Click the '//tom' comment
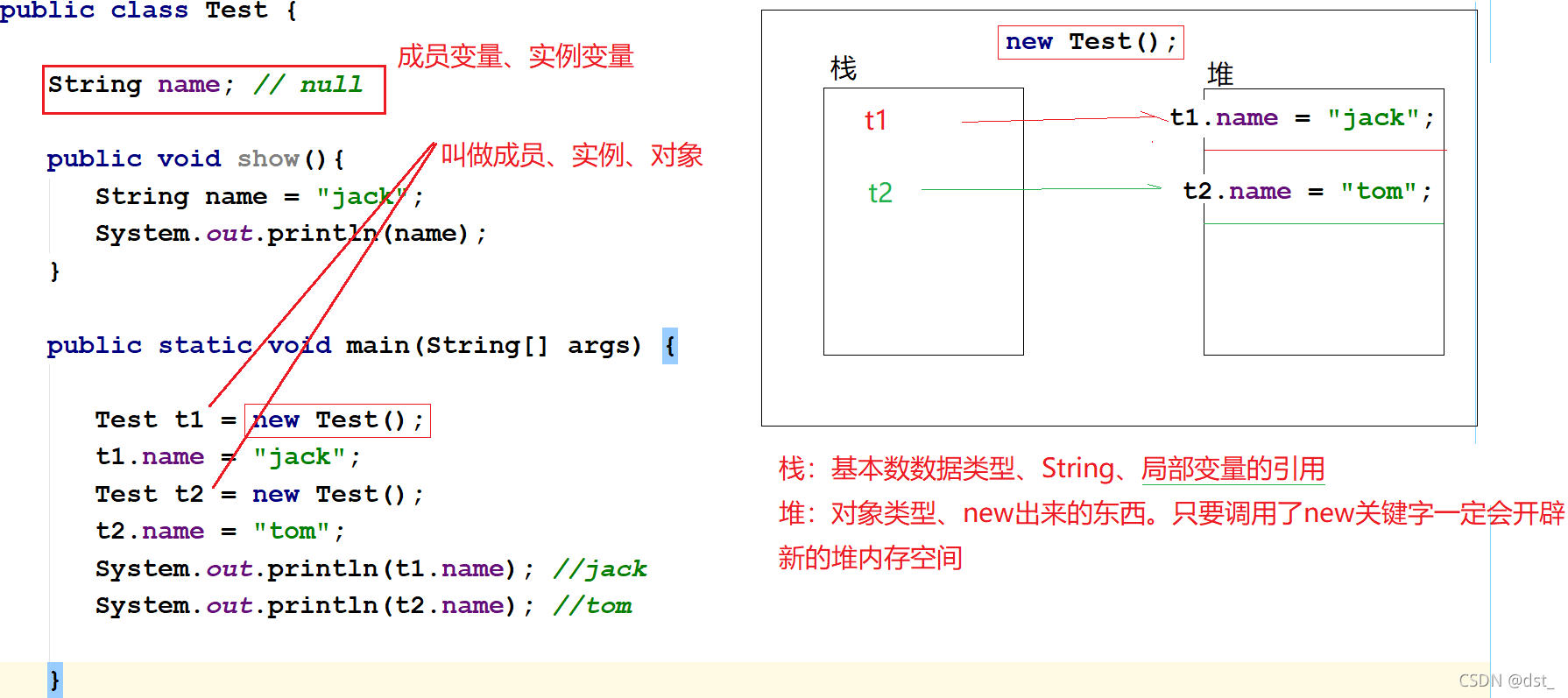 (x=592, y=606)
